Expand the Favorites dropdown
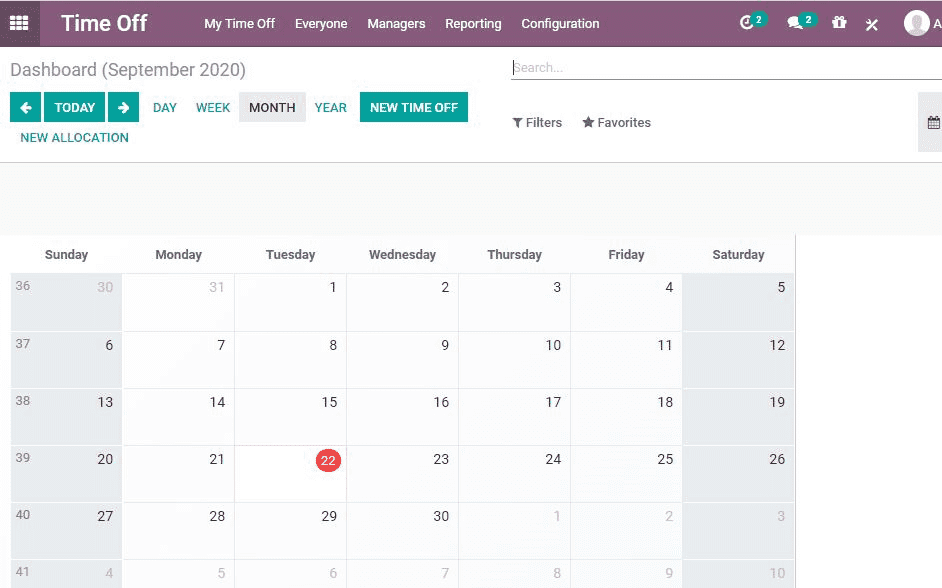The width and height of the screenshot is (942, 588). point(616,123)
